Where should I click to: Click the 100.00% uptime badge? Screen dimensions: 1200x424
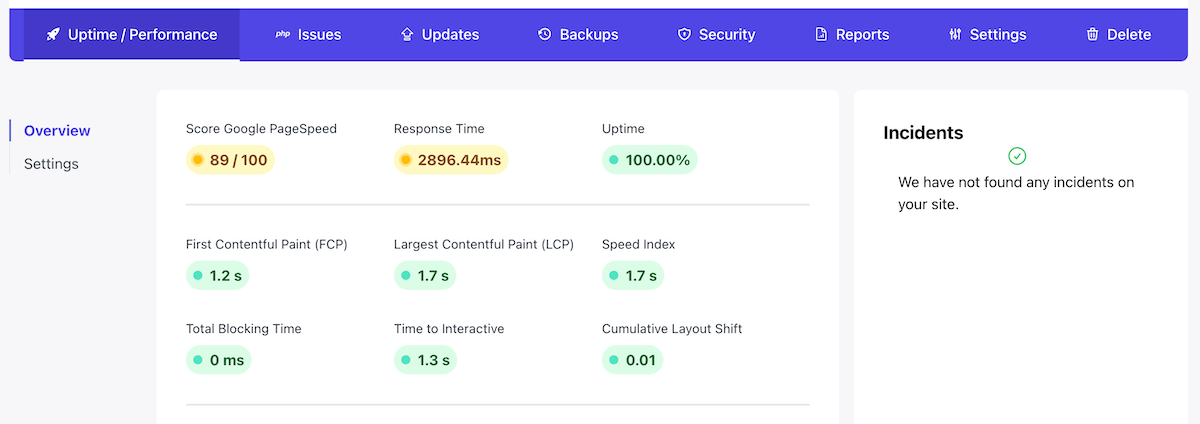coord(650,159)
